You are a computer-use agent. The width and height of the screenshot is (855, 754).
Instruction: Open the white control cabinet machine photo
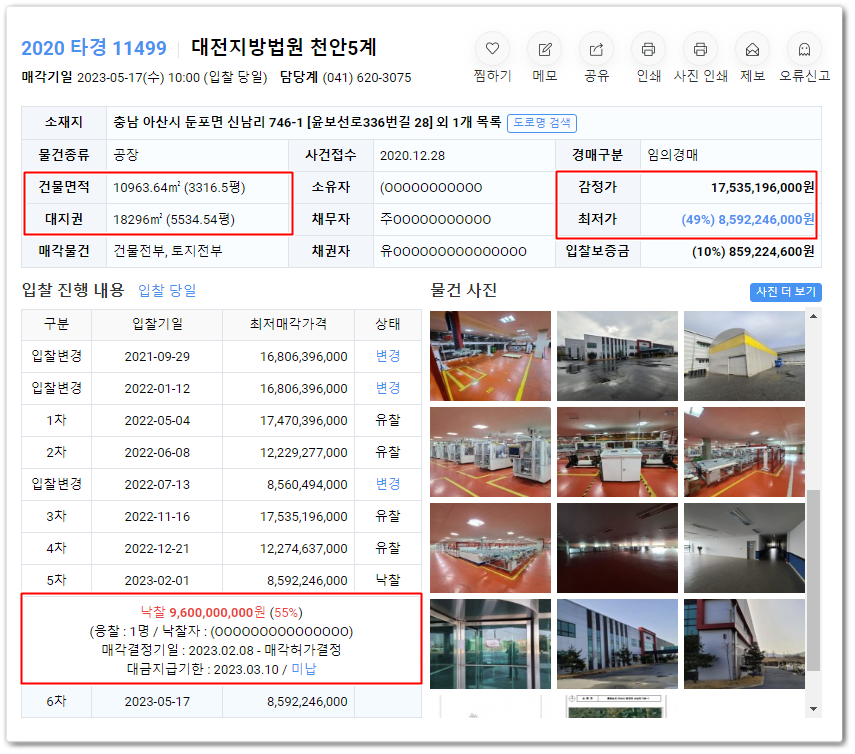617,452
